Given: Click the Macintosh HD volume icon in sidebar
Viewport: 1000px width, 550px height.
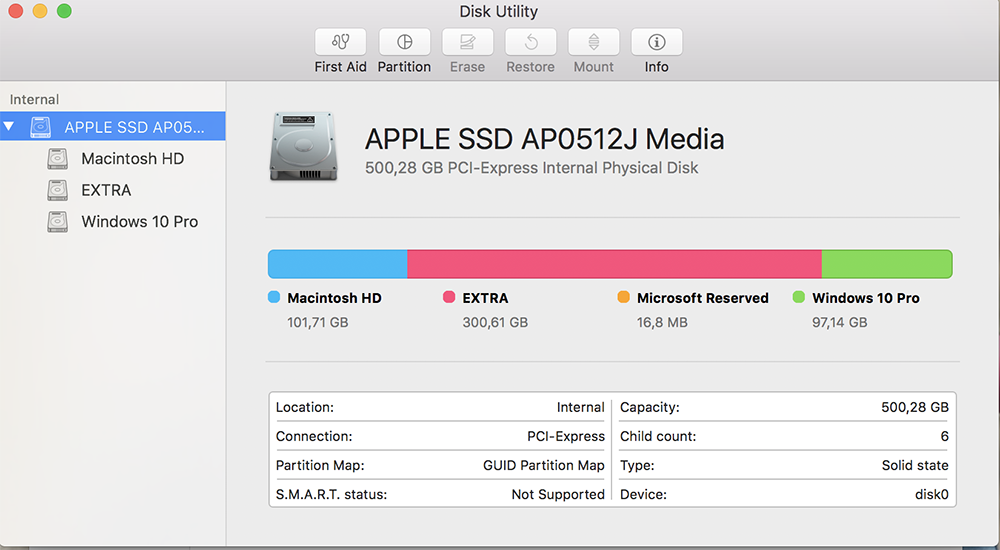Looking at the screenshot, I should pyautogui.click(x=58, y=159).
